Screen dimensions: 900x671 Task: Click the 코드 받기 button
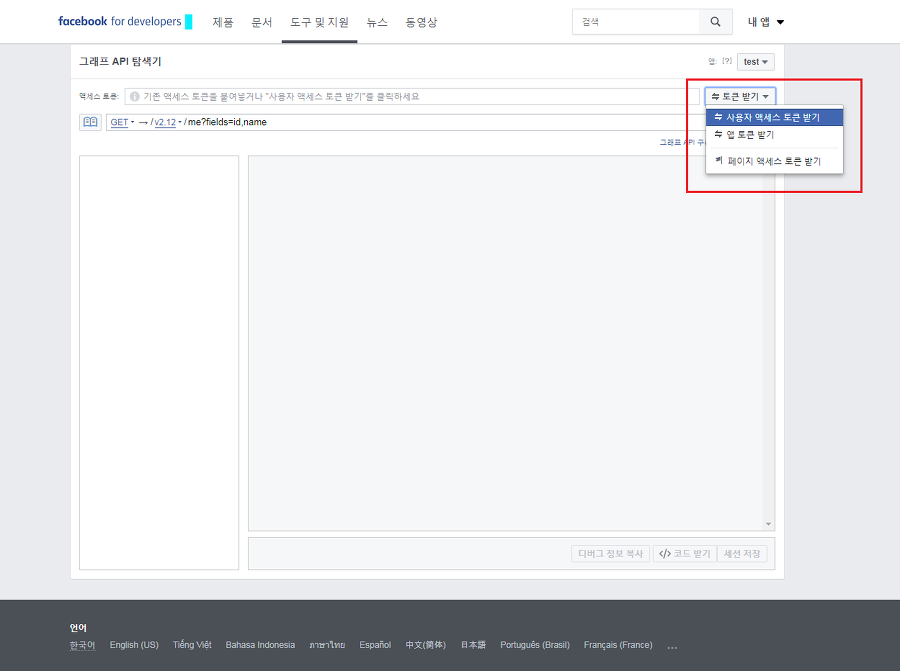coord(684,553)
